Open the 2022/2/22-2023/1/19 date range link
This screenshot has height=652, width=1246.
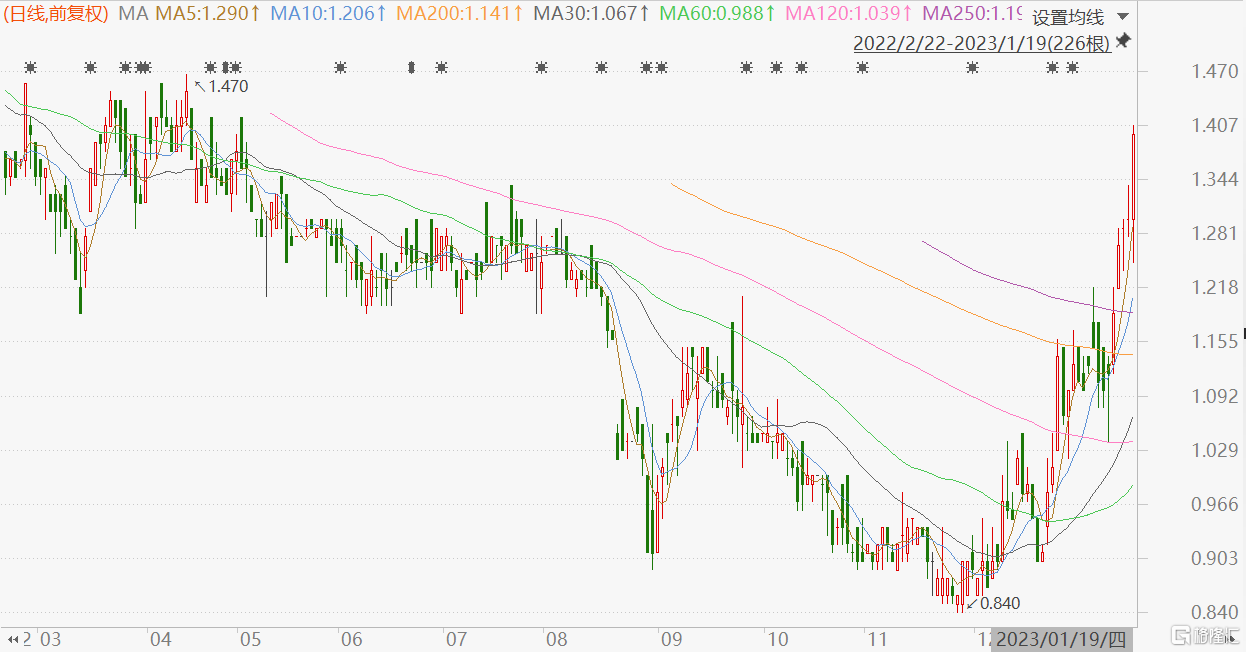click(x=981, y=43)
